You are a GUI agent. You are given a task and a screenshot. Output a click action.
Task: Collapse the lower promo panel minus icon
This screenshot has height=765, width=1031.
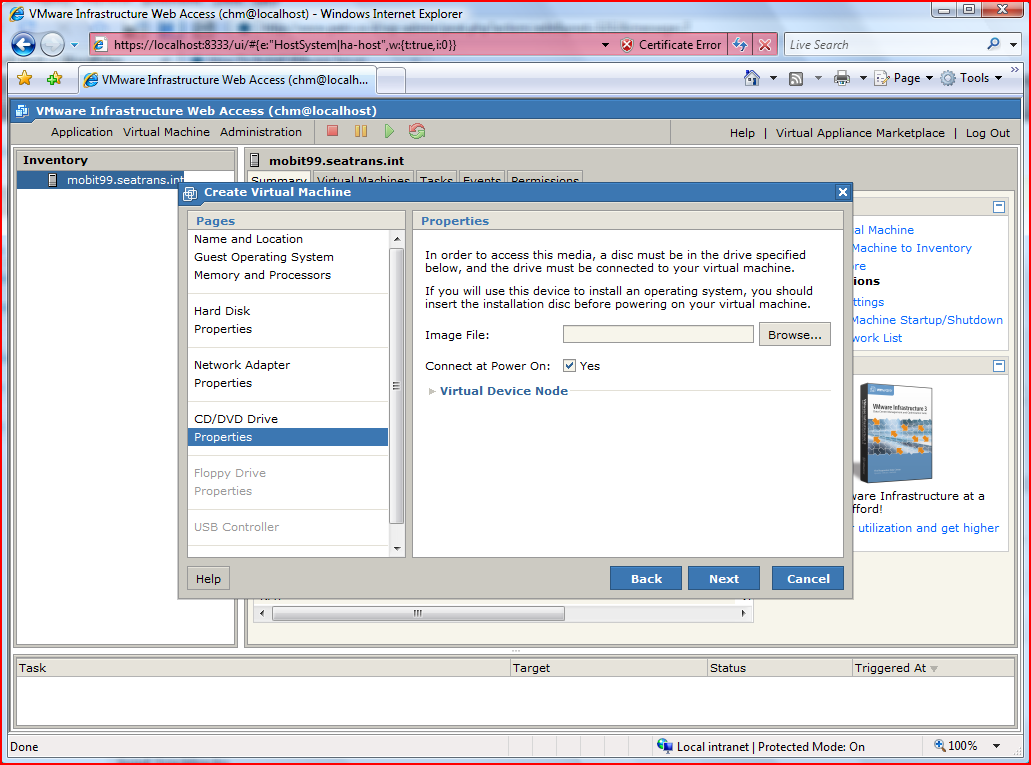[999, 366]
